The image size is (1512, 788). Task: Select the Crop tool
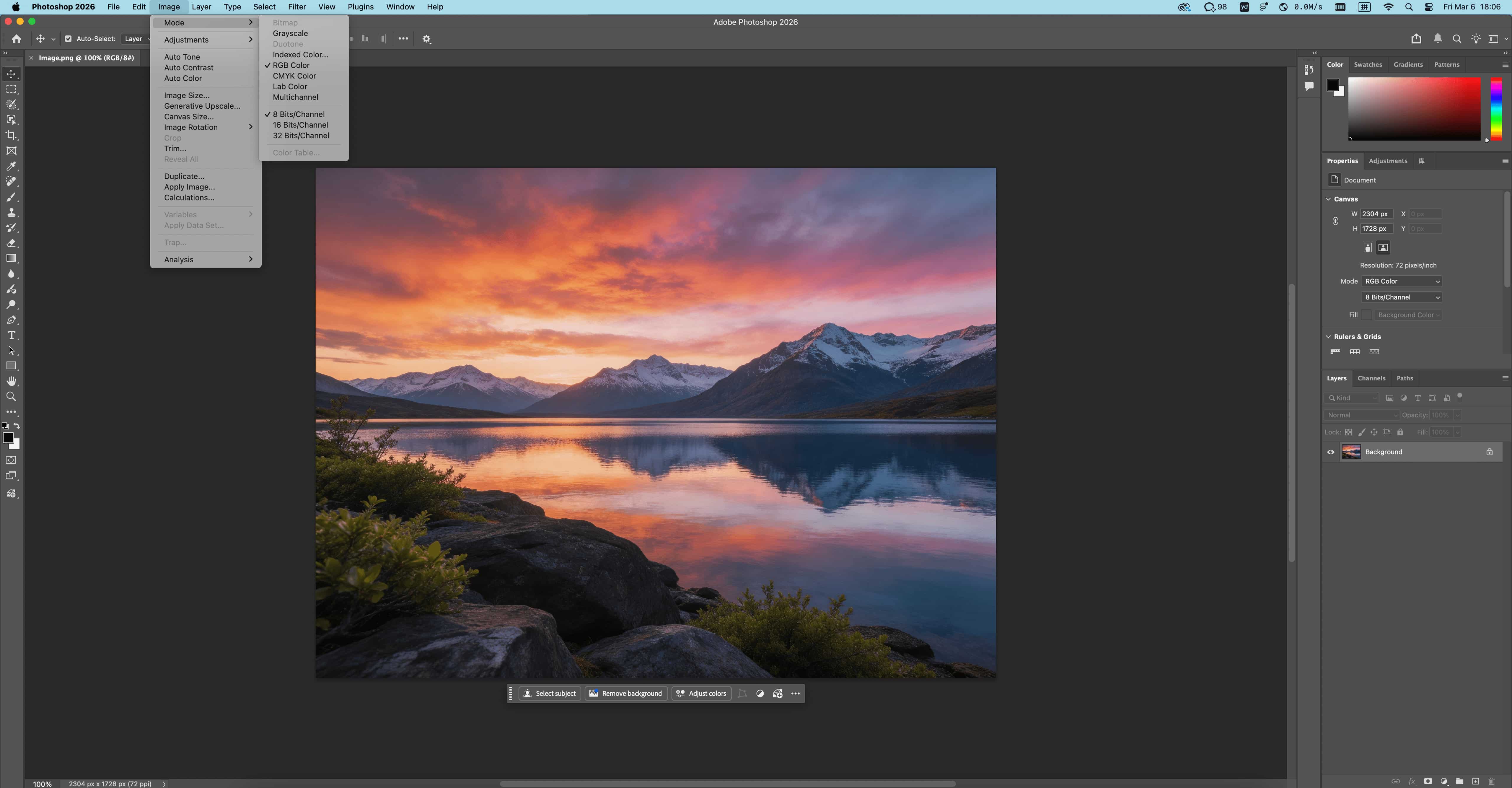11,135
